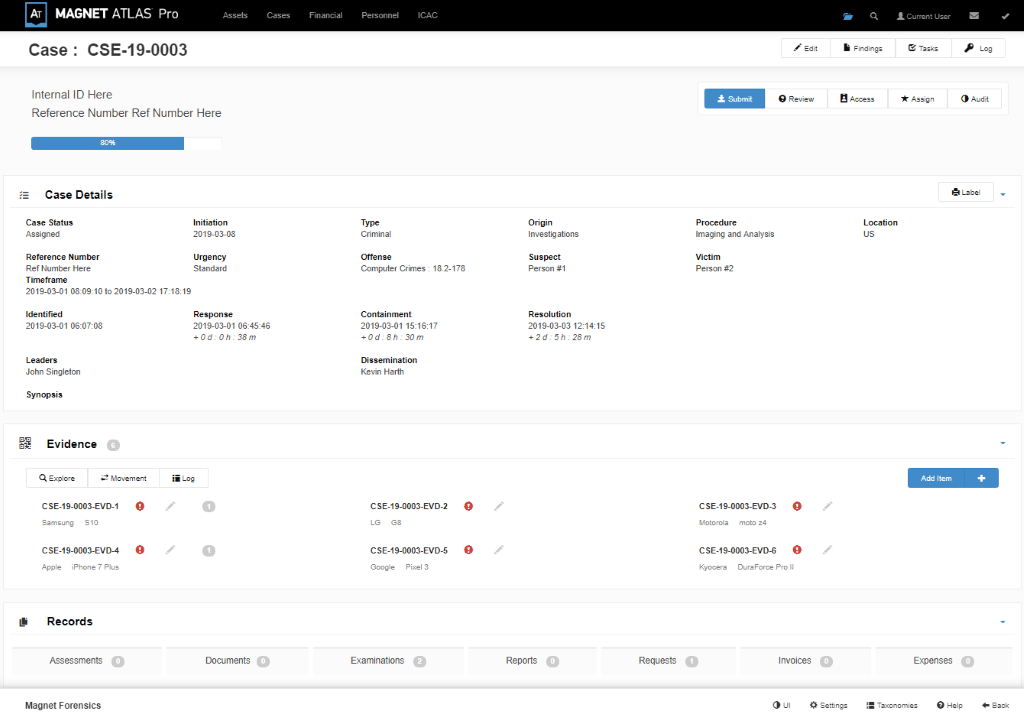Viewport: 1024px width, 718px height.
Task: Open the ICAC menu
Action: click(428, 15)
